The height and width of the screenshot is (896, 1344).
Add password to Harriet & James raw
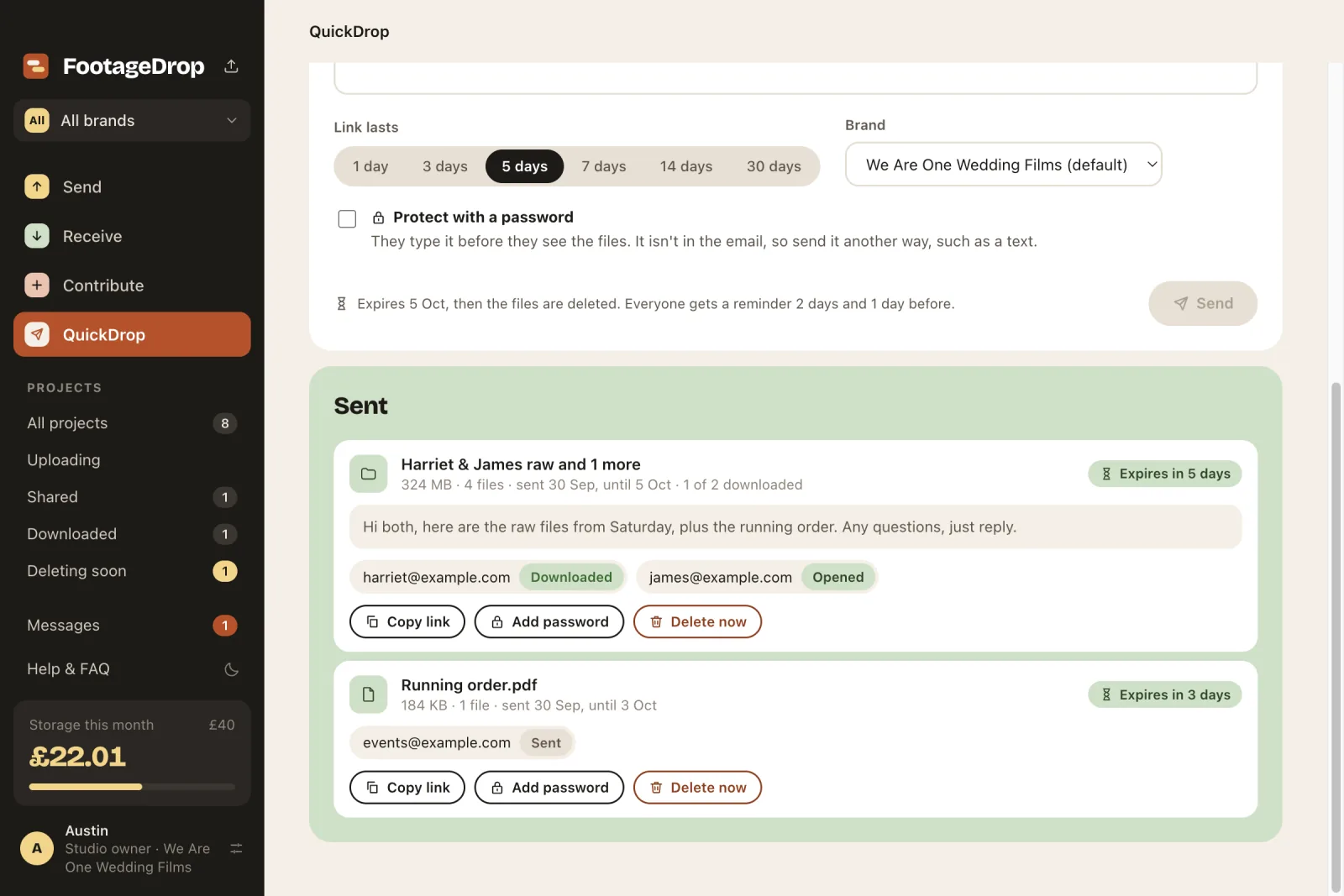point(549,621)
